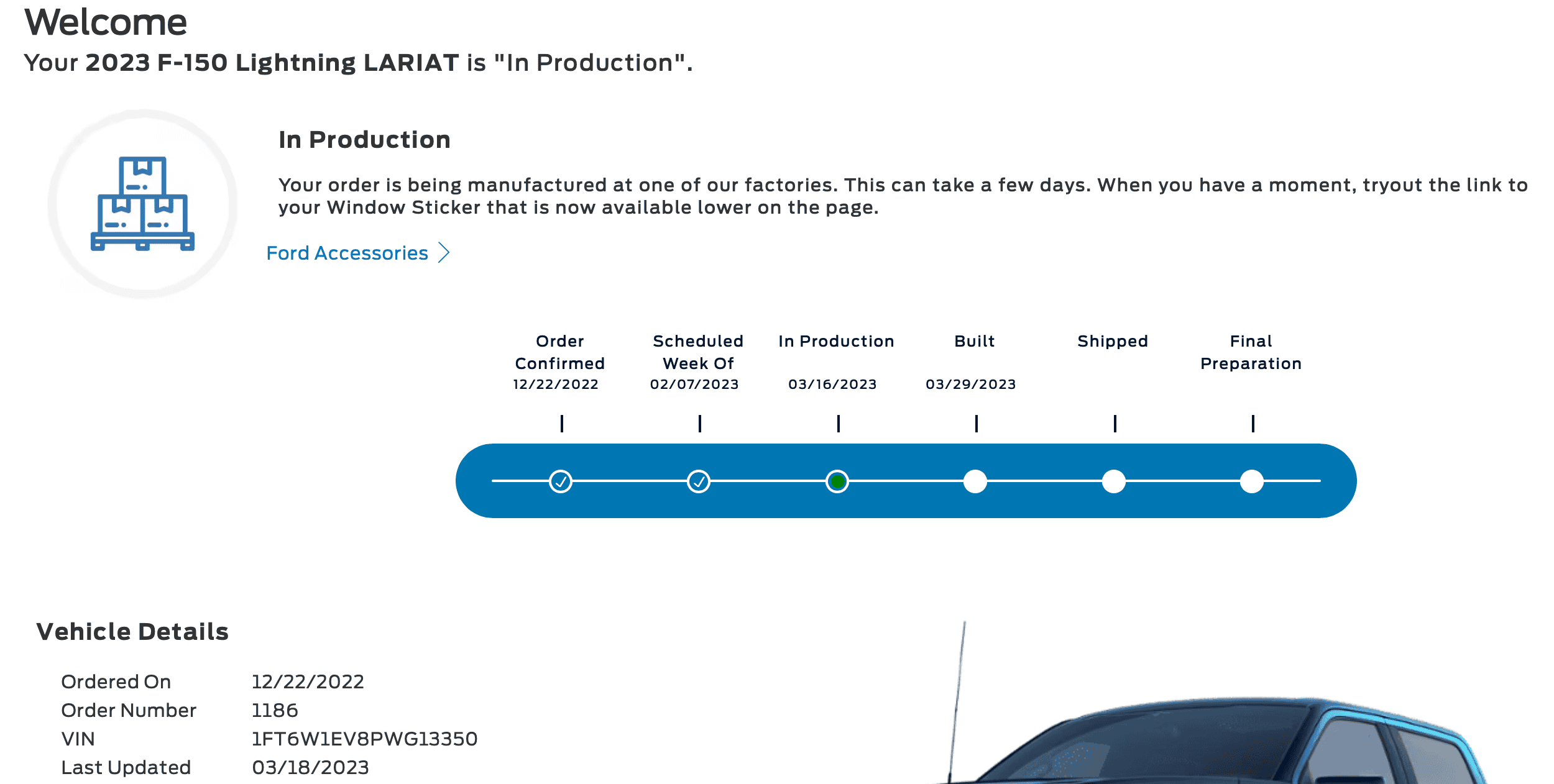Open the Ford Accessories link
The height and width of the screenshot is (784, 1554).
[347, 253]
